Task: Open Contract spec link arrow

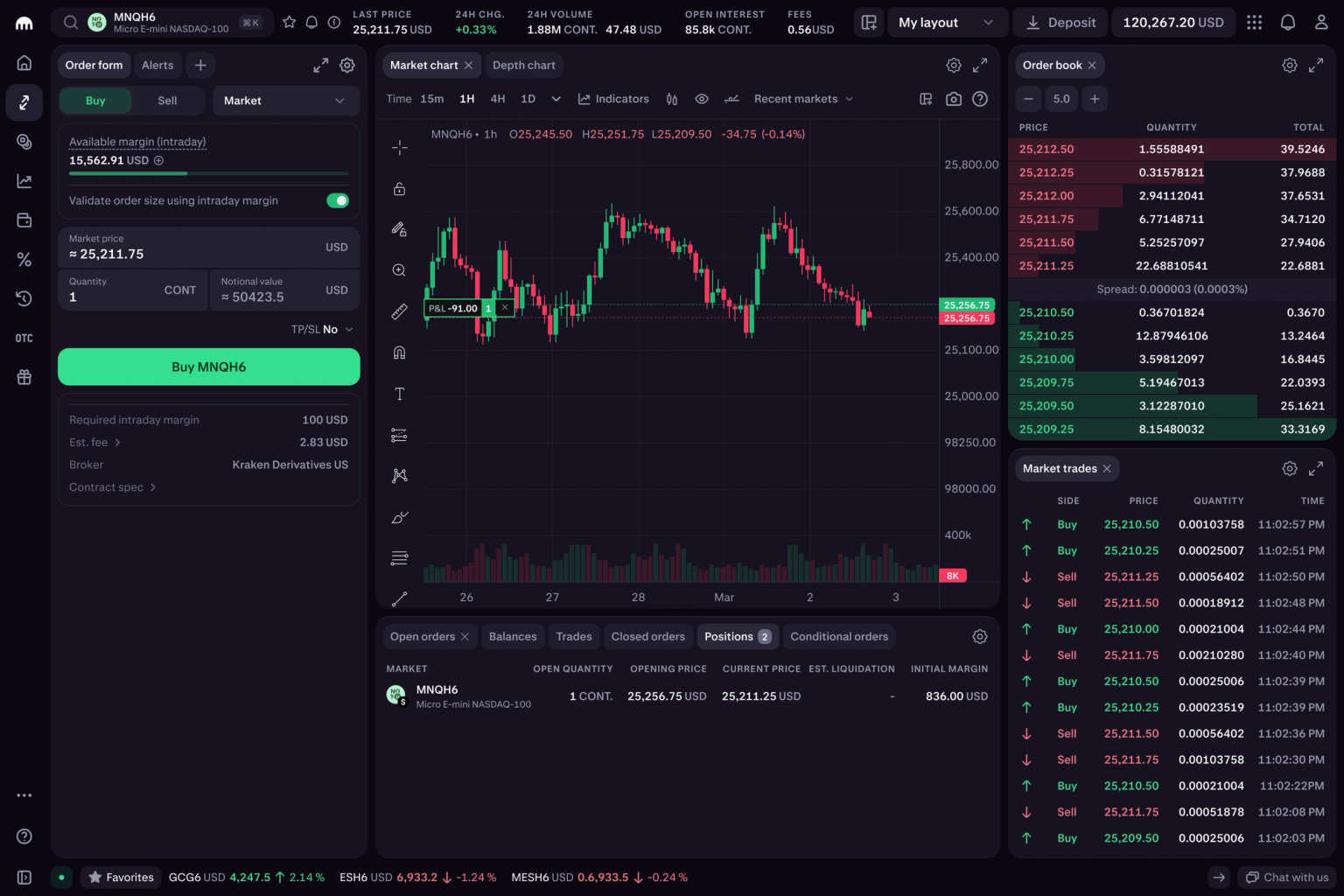Action: [x=113, y=487]
